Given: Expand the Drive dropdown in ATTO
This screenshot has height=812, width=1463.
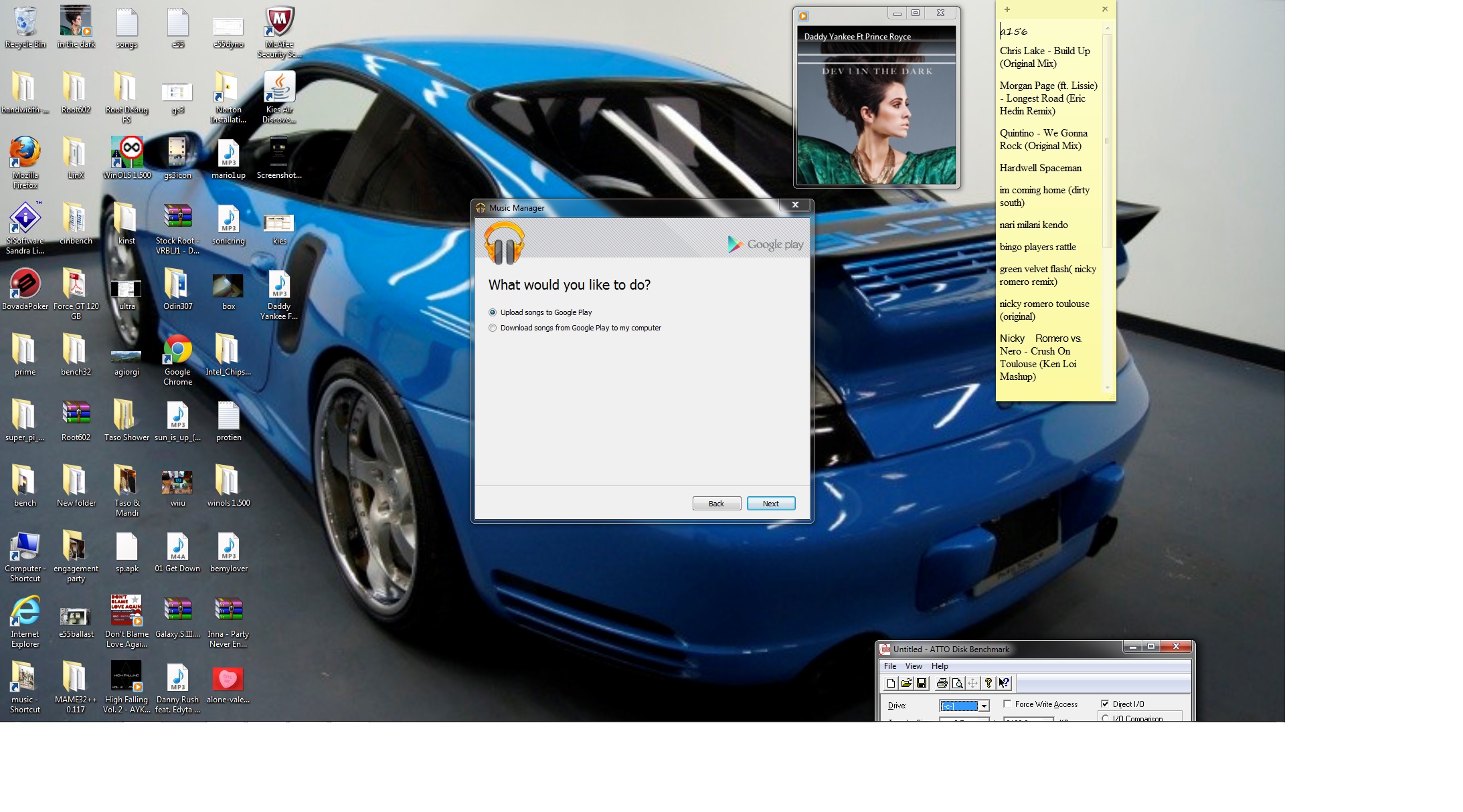Looking at the screenshot, I should 984,706.
